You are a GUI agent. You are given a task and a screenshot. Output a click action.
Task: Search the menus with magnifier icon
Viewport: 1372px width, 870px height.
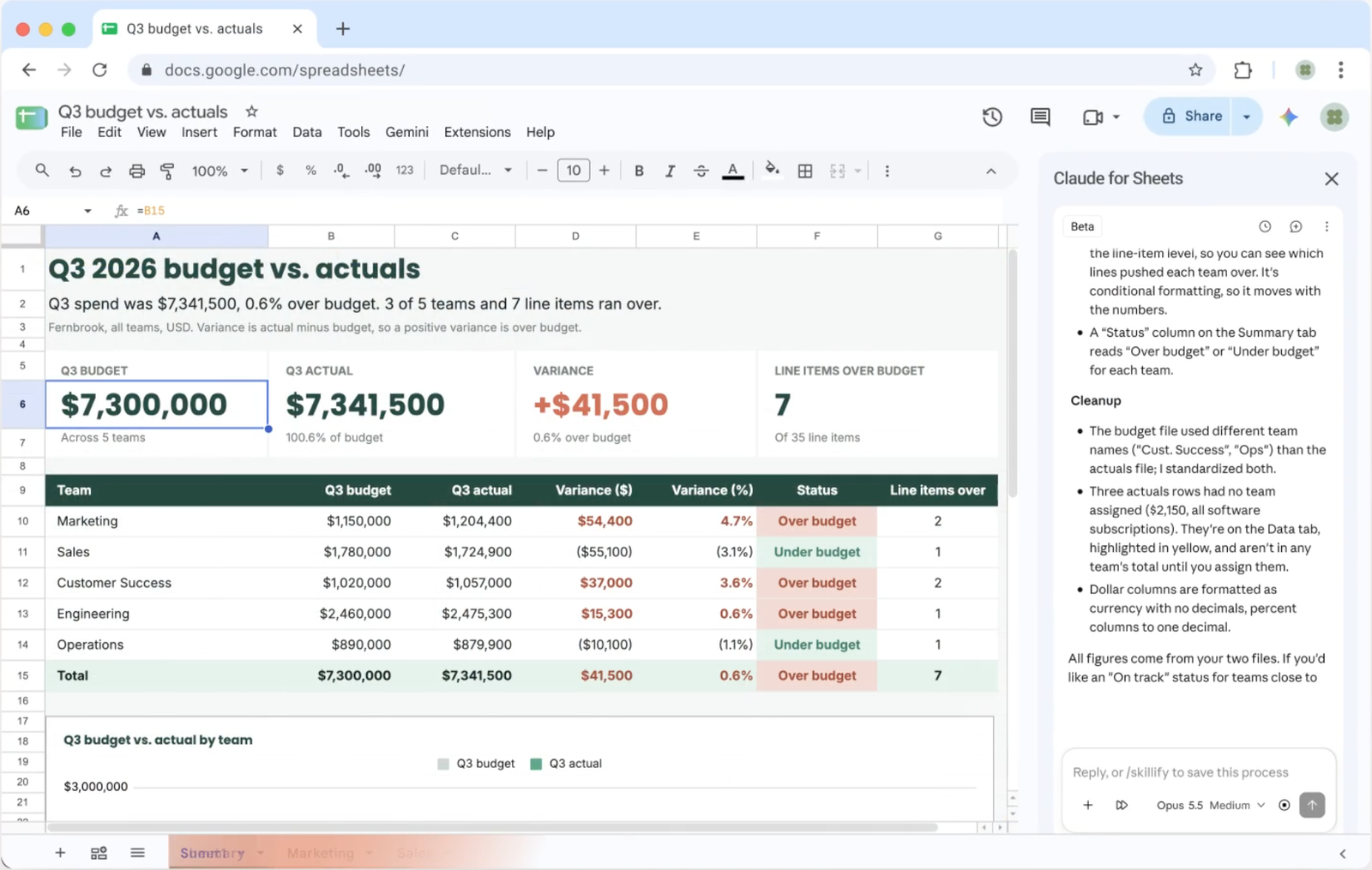pos(42,171)
